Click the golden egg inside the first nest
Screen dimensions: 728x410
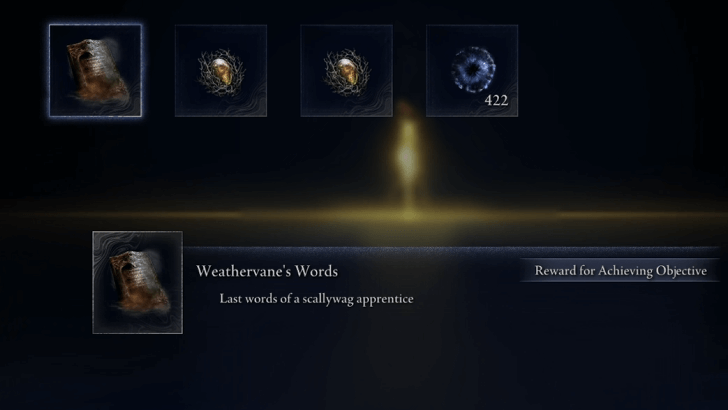pyautogui.click(x=223, y=73)
